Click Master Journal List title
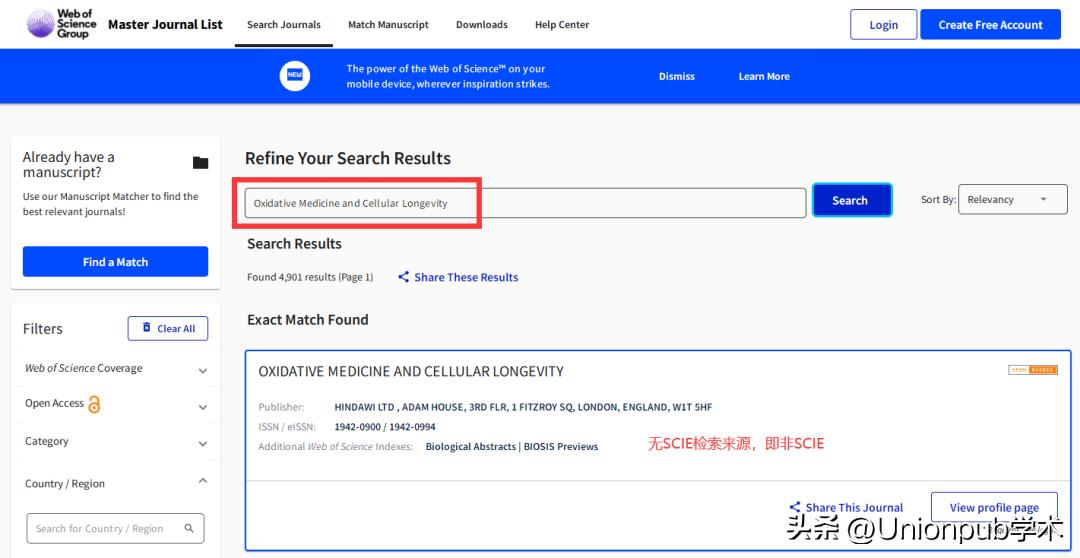1080x558 pixels. coord(165,24)
